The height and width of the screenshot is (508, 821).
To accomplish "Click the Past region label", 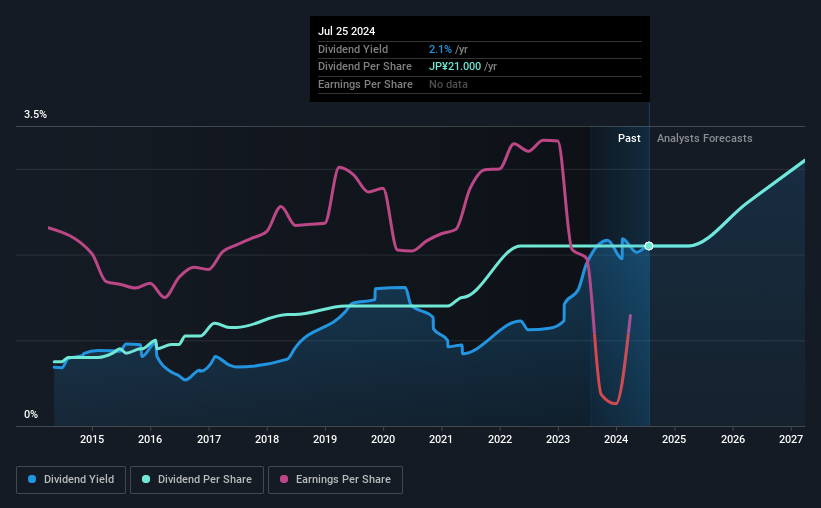I will (629, 138).
